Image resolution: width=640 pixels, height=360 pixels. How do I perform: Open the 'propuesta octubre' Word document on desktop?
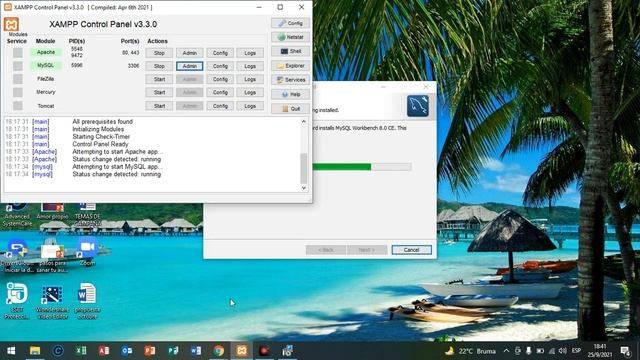(87, 301)
